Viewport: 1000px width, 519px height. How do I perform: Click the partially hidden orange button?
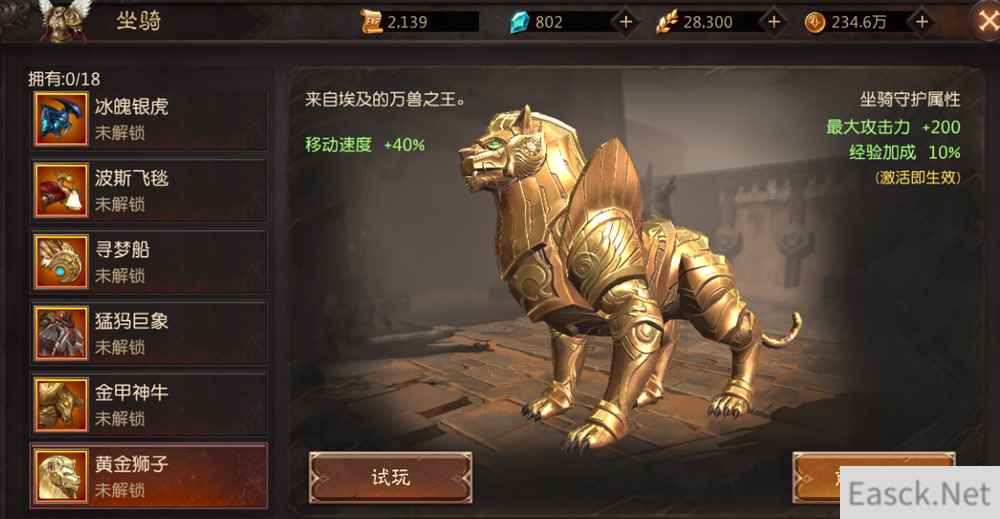[x=816, y=477]
